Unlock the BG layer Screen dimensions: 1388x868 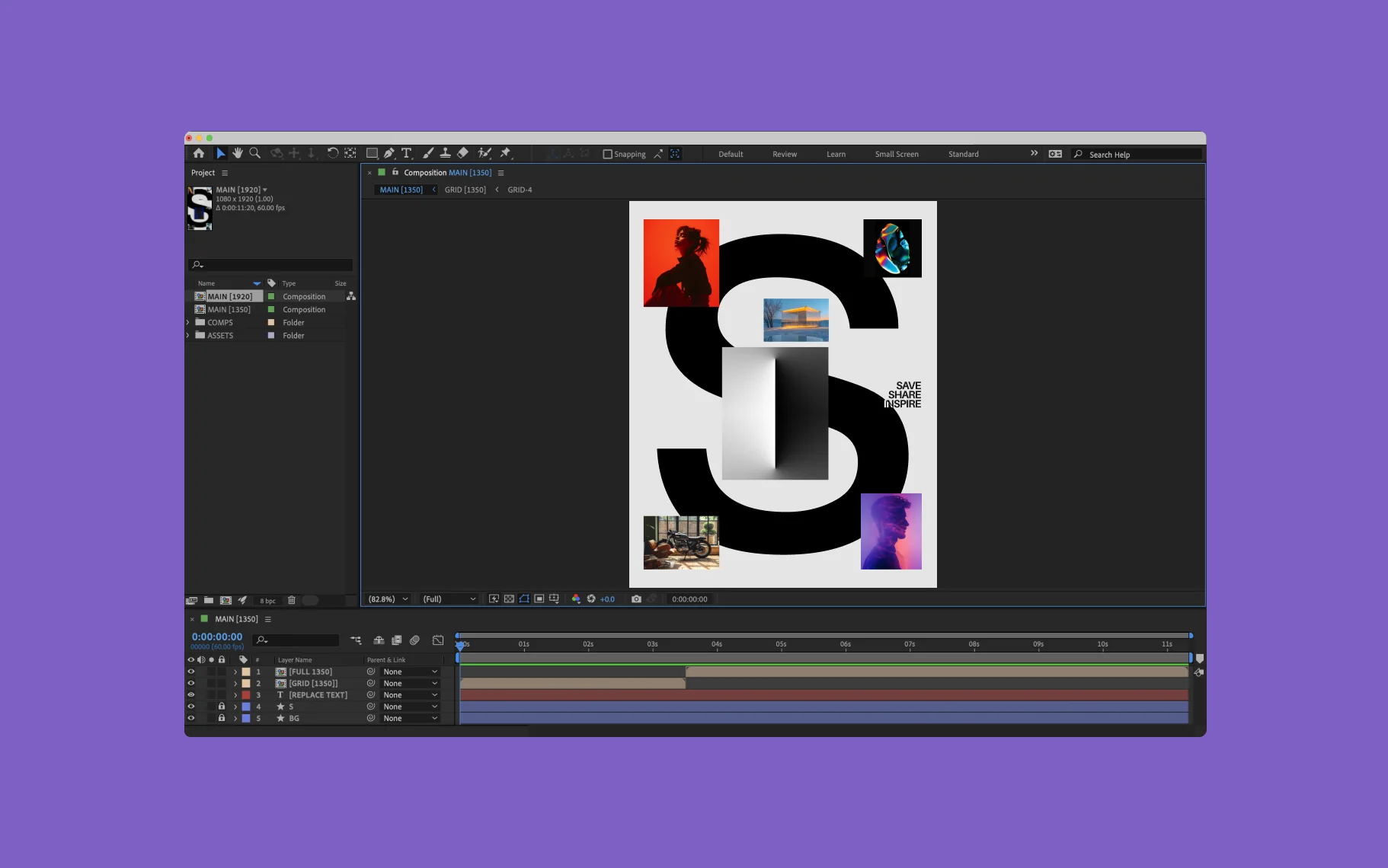coord(222,718)
